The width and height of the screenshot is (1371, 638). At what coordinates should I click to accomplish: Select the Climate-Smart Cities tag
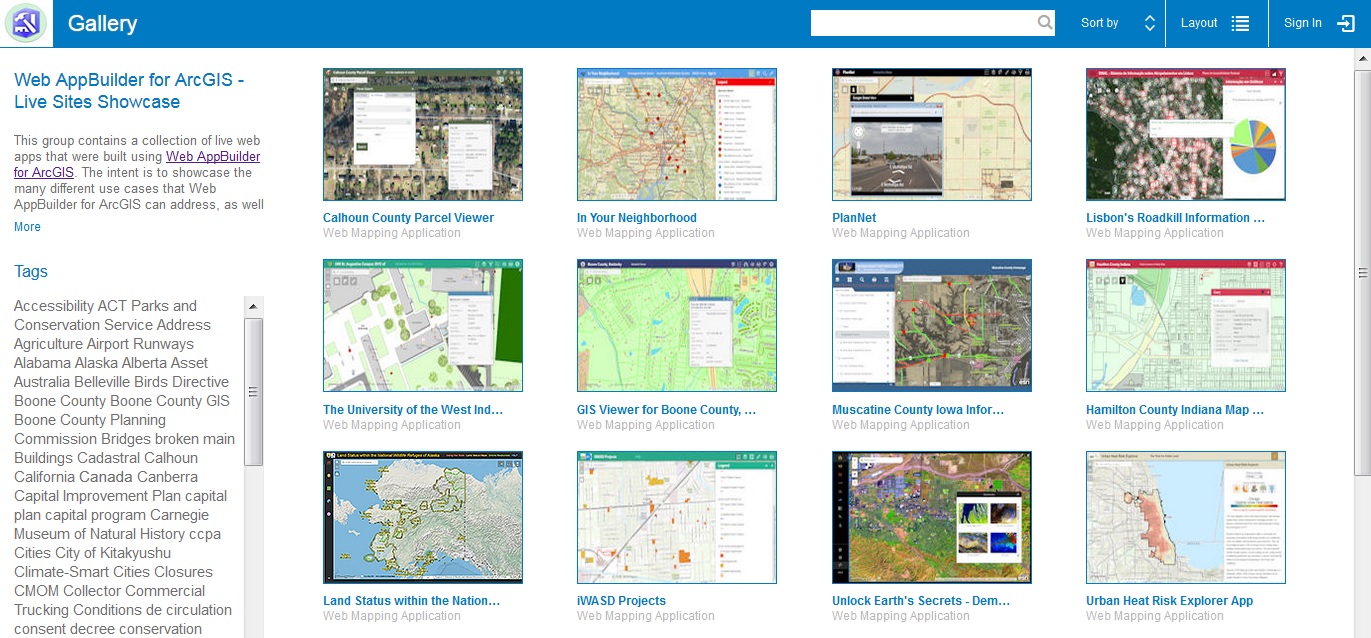coord(81,572)
